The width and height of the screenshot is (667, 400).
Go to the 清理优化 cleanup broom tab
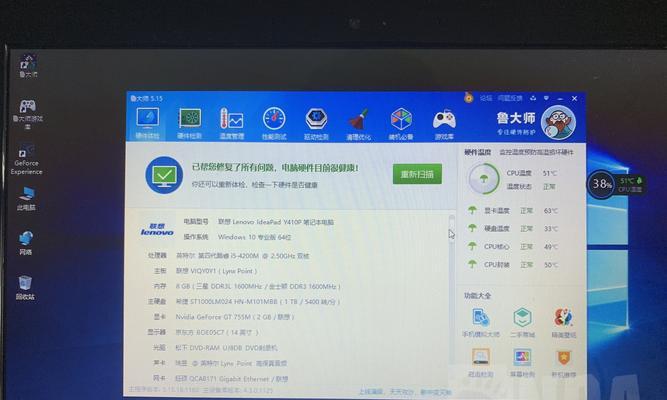pyautogui.click(x=359, y=123)
